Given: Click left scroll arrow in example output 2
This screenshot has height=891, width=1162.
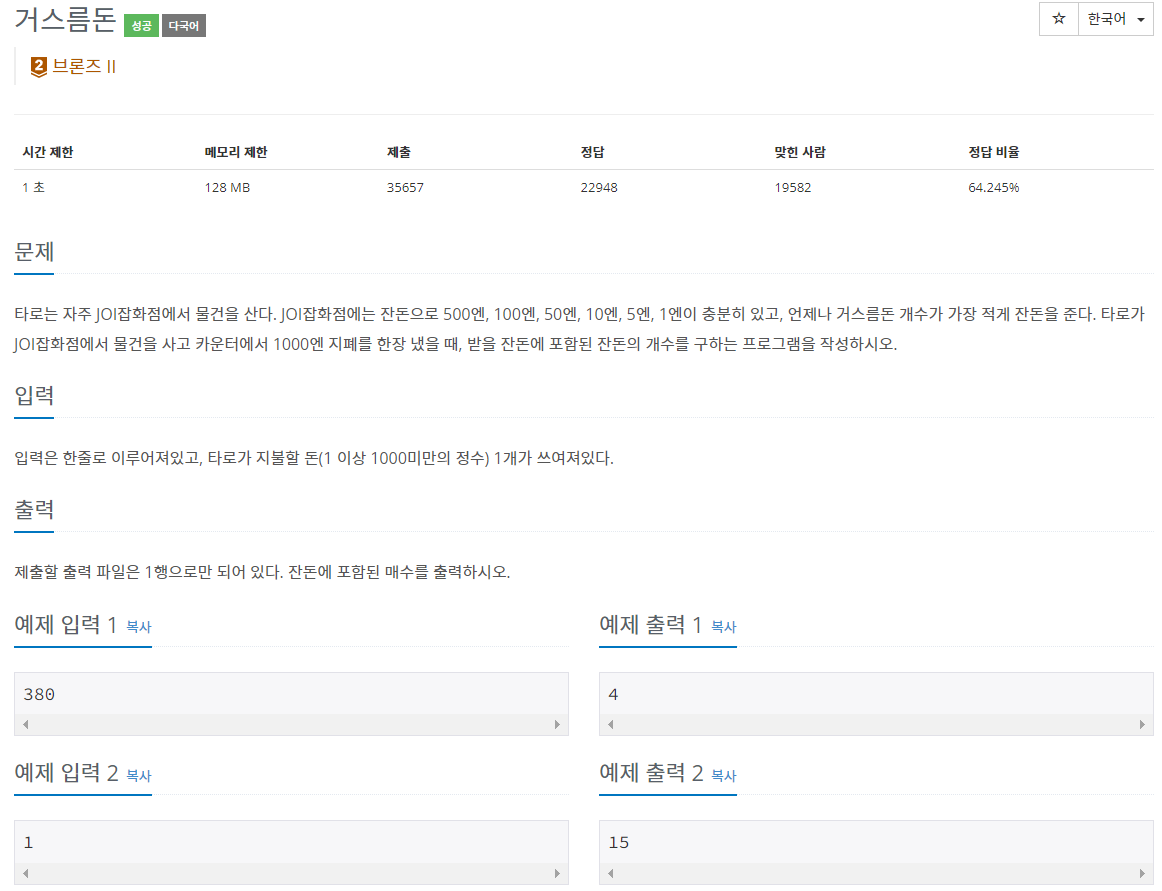Looking at the screenshot, I should point(611,873).
